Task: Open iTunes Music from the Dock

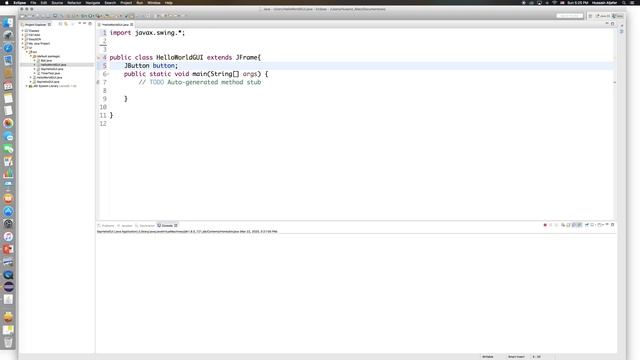Action: [x=8, y=236]
